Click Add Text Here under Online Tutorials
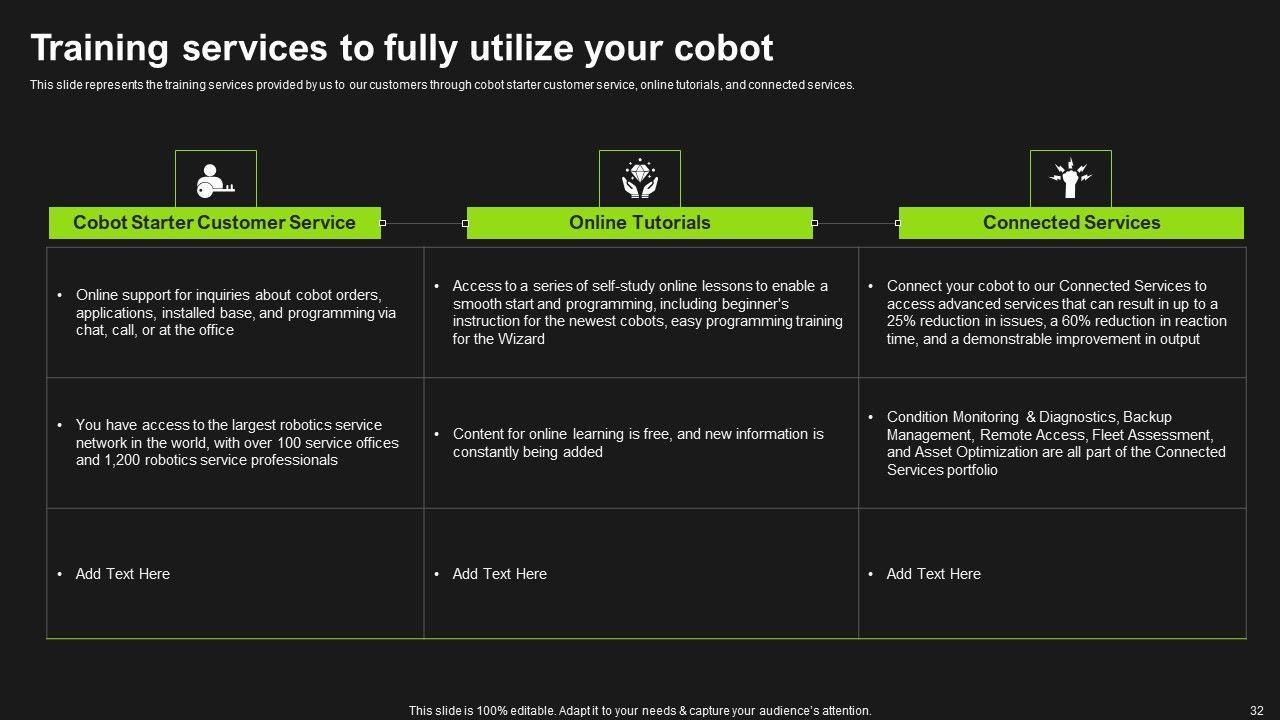This screenshot has height=720, width=1280. point(500,574)
